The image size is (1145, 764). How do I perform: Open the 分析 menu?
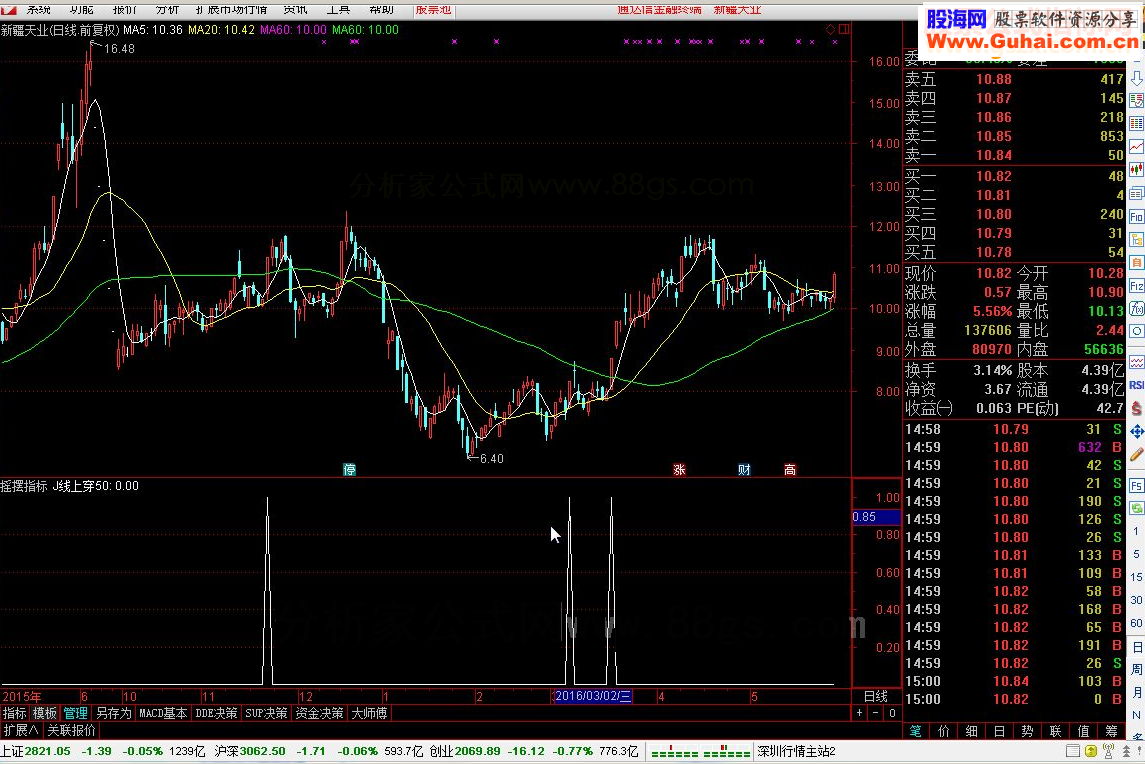167,9
